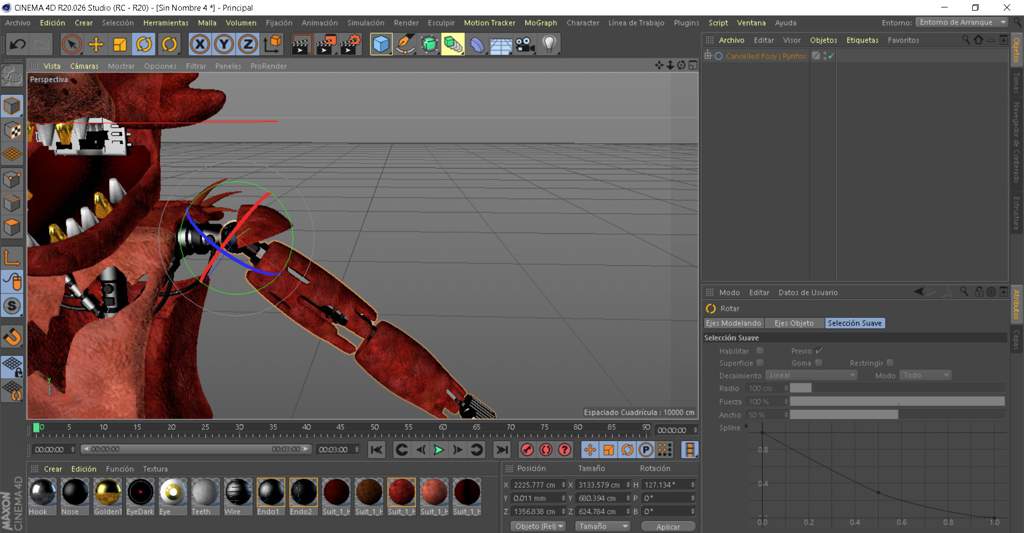The height and width of the screenshot is (533, 1024).
Task: Toggle the Z axis lock
Action: click(248, 44)
